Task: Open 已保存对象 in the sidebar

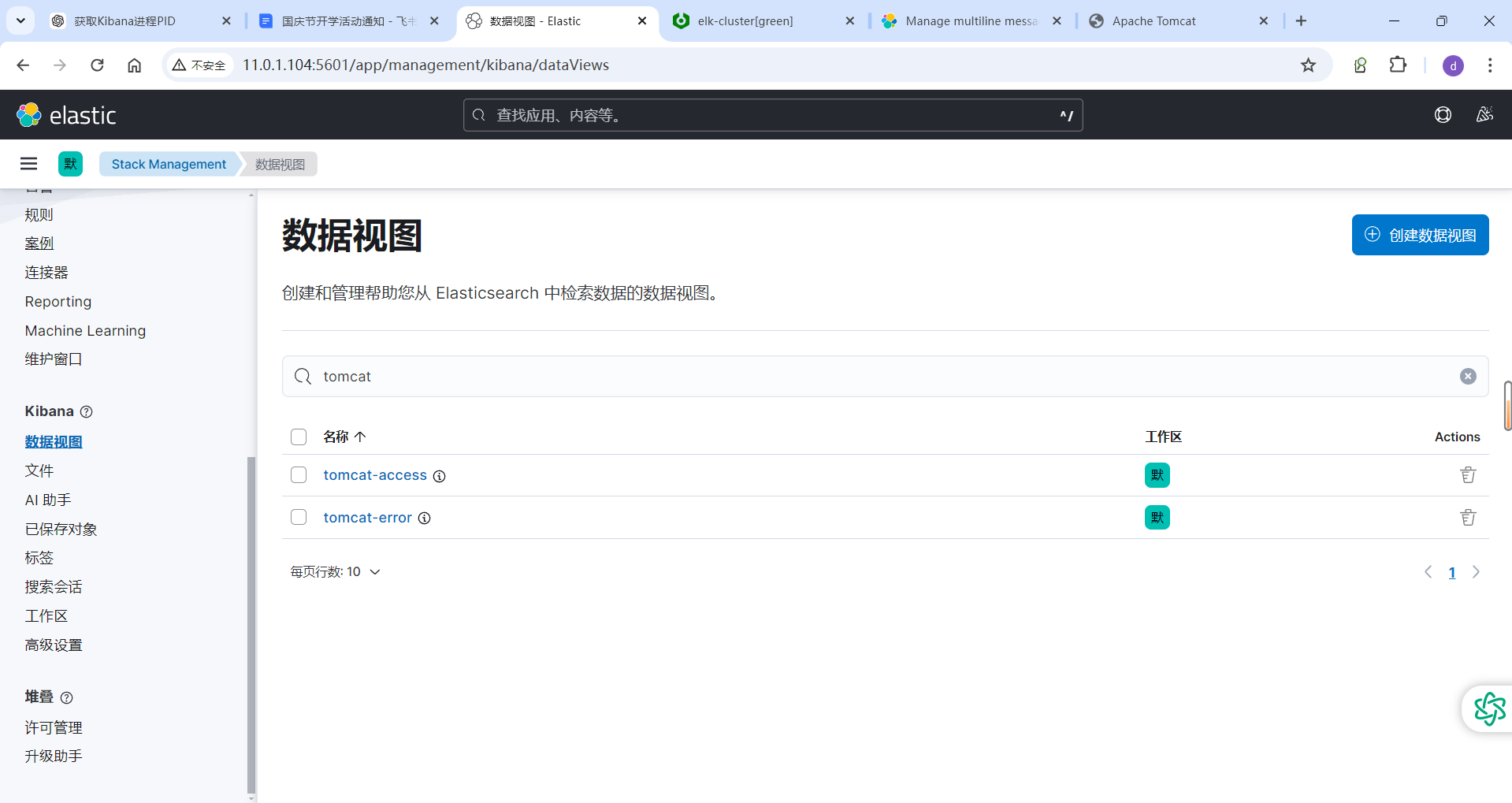Action: tap(61, 530)
